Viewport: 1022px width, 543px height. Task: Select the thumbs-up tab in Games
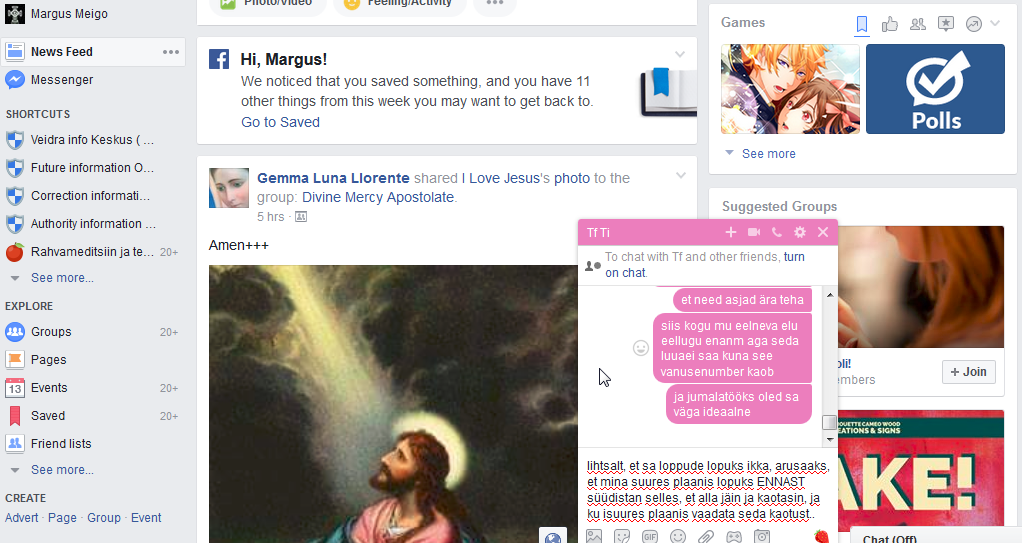[890, 25]
